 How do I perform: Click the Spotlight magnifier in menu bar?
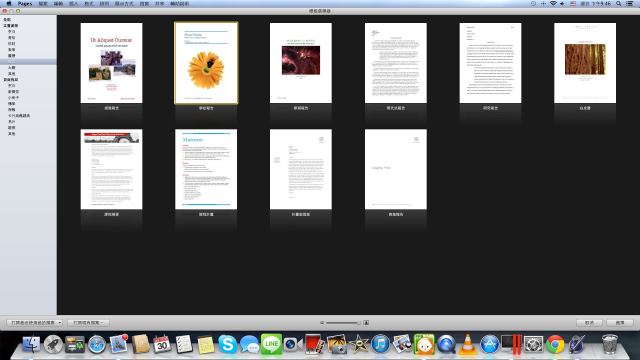pos(618,4)
